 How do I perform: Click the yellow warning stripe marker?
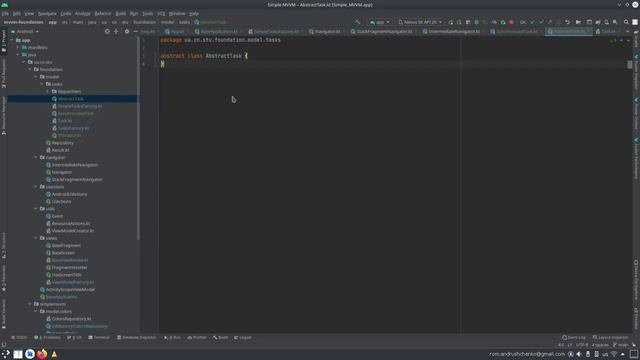[x=630, y=64]
